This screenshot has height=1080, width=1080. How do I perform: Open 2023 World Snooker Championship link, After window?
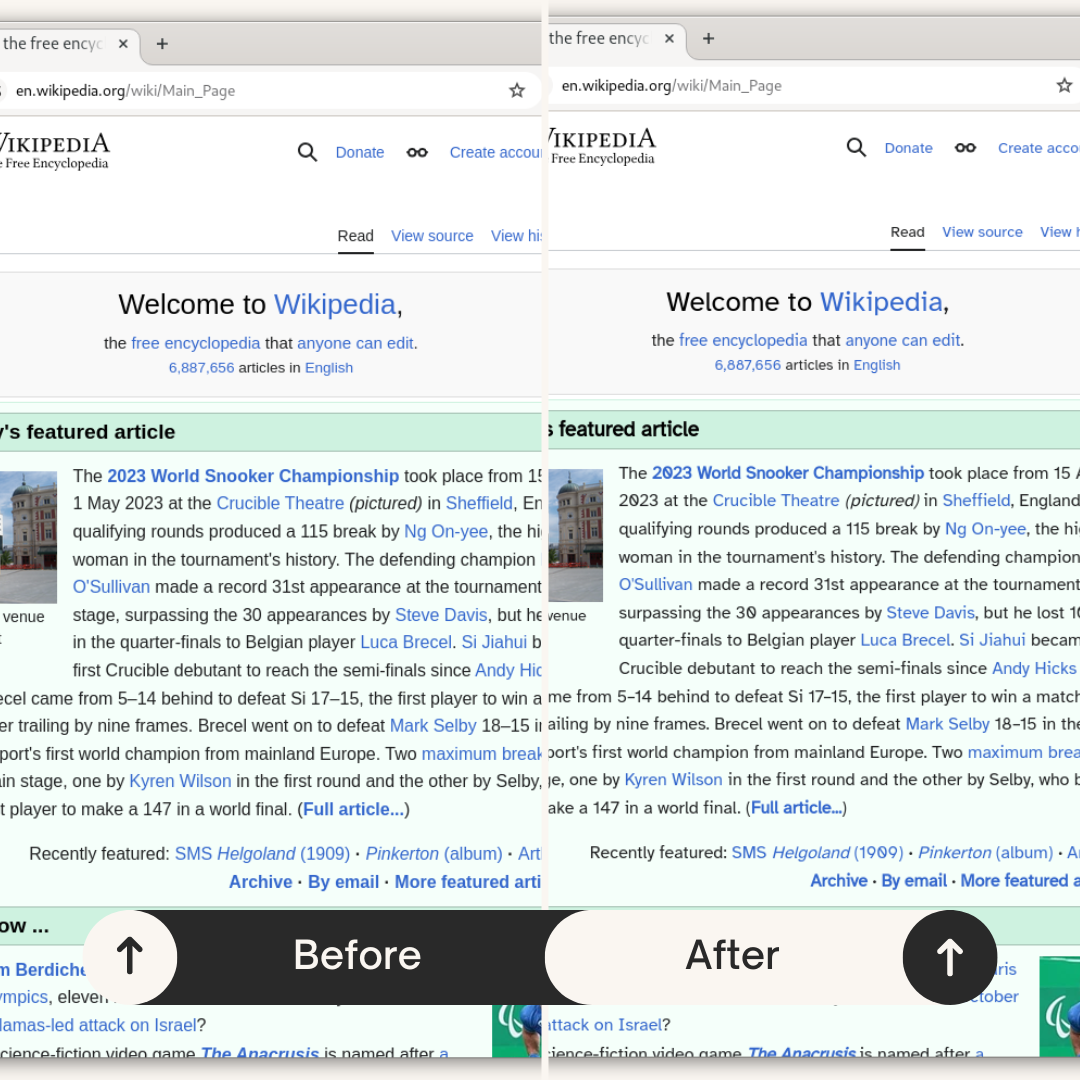pos(787,473)
